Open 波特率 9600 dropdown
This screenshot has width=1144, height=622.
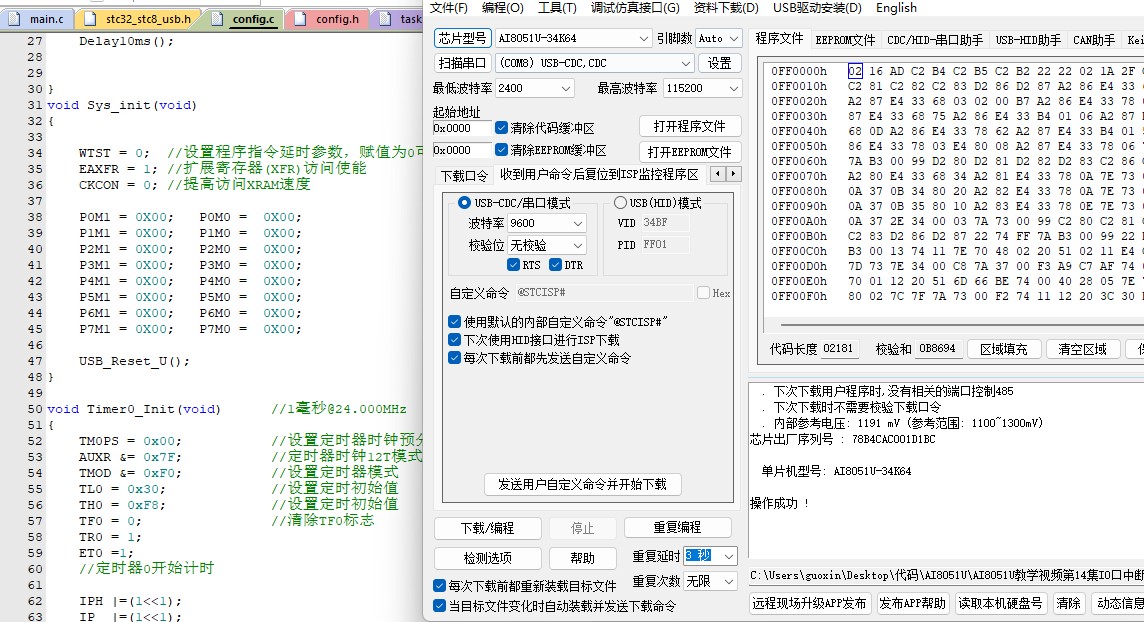coord(577,223)
